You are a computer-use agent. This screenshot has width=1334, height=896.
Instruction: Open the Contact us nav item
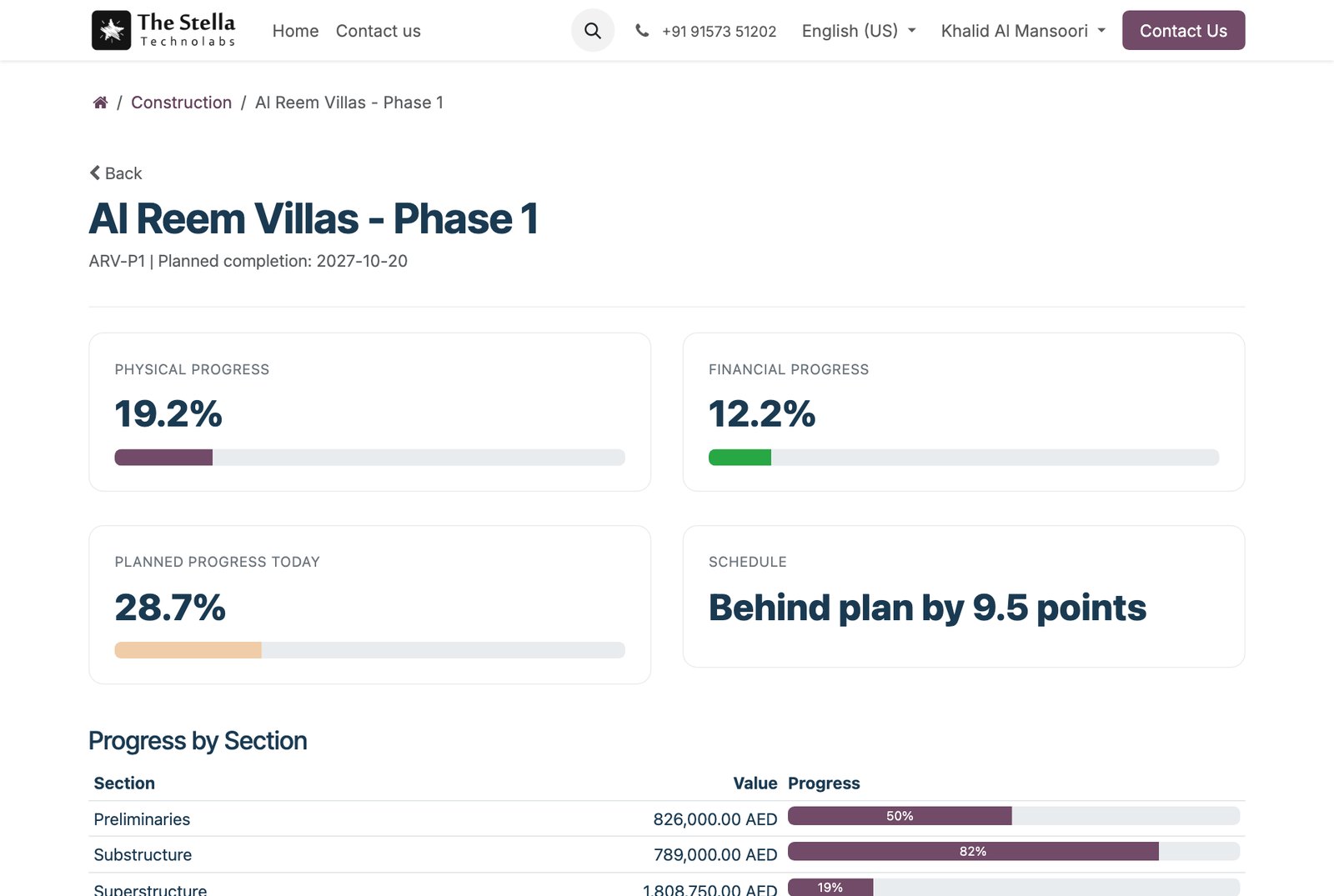click(379, 31)
